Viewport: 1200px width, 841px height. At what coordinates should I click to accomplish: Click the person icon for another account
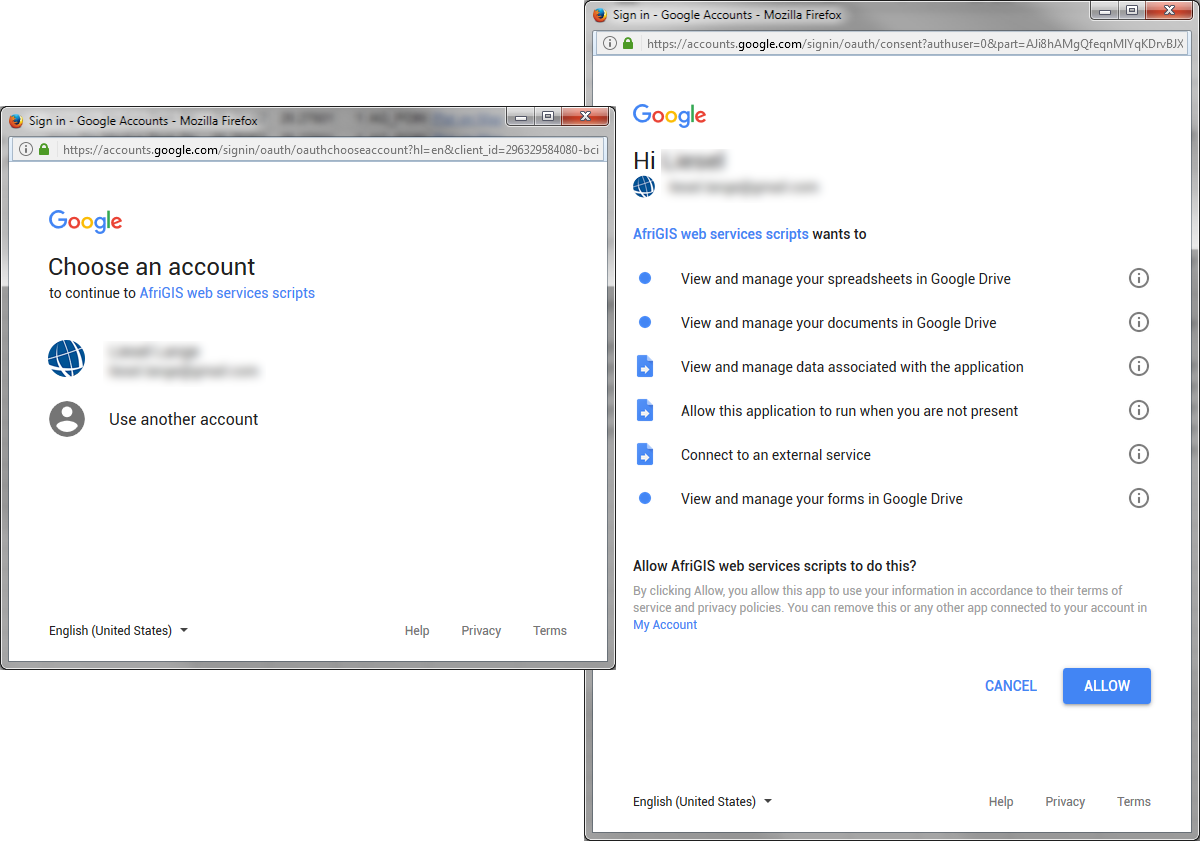coord(67,419)
